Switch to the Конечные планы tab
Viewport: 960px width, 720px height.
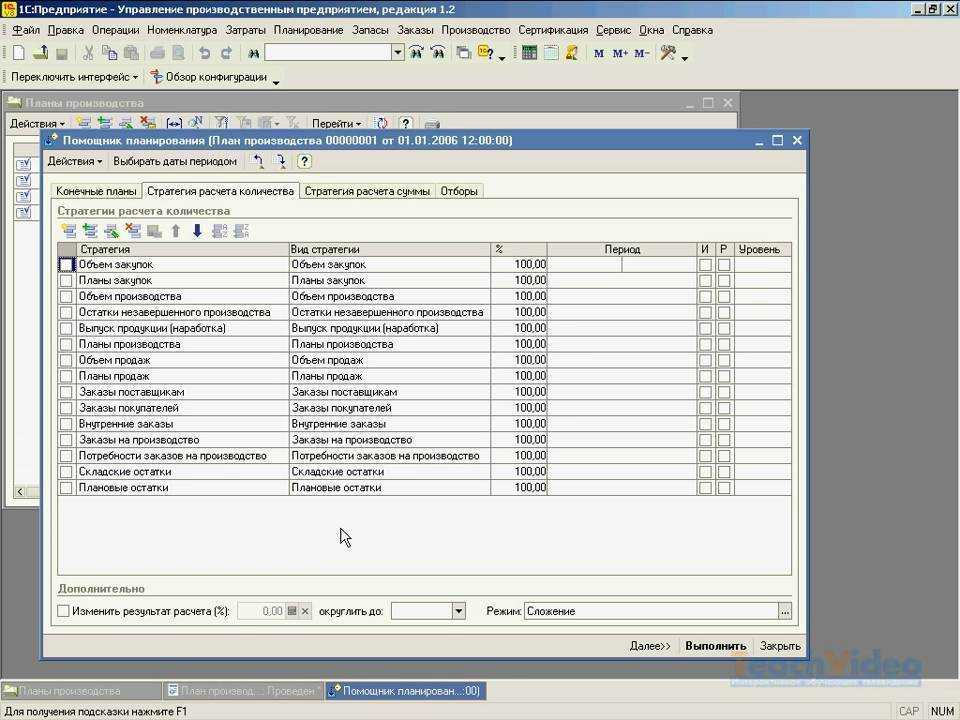pos(96,191)
